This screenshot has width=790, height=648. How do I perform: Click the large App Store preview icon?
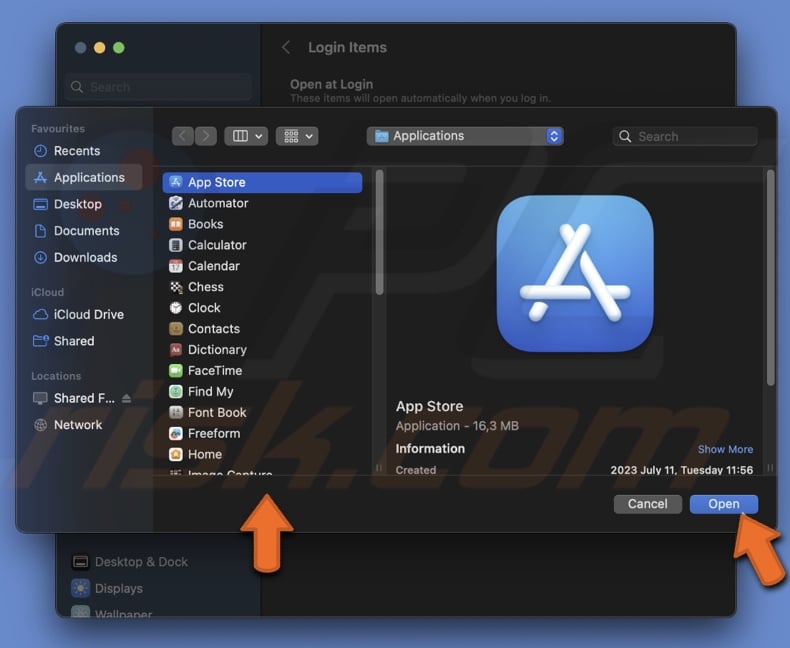tap(575, 273)
